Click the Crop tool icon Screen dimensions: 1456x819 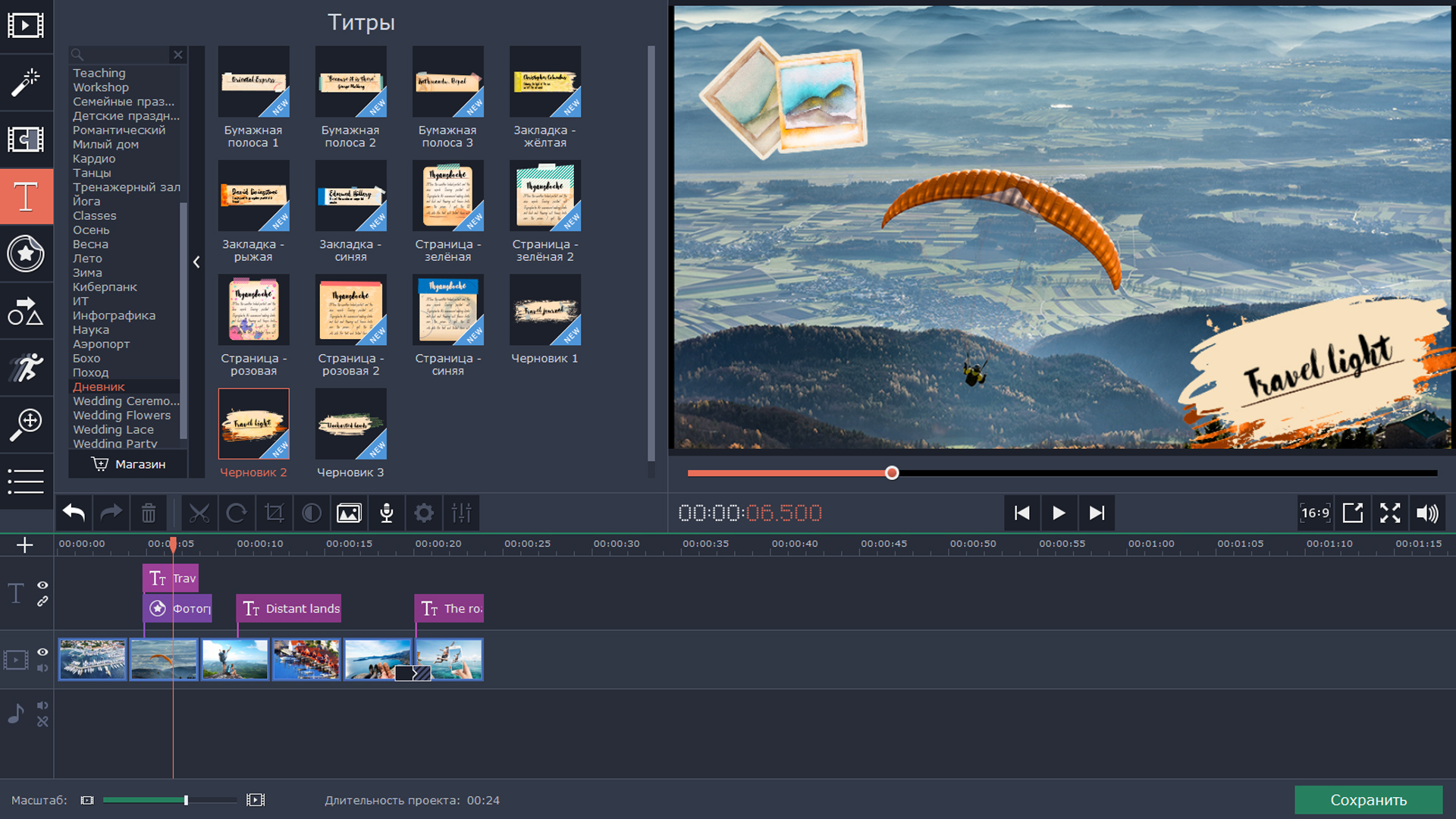tap(274, 513)
